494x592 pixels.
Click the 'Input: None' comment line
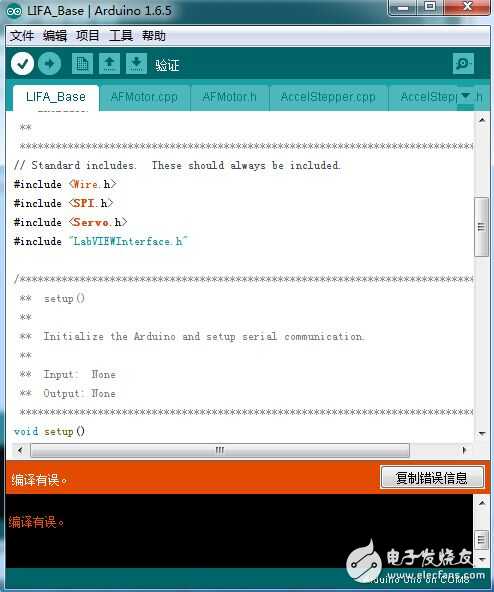(68, 375)
